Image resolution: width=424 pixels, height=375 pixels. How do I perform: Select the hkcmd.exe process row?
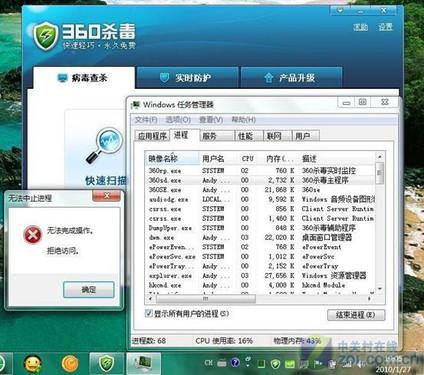coord(260,285)
